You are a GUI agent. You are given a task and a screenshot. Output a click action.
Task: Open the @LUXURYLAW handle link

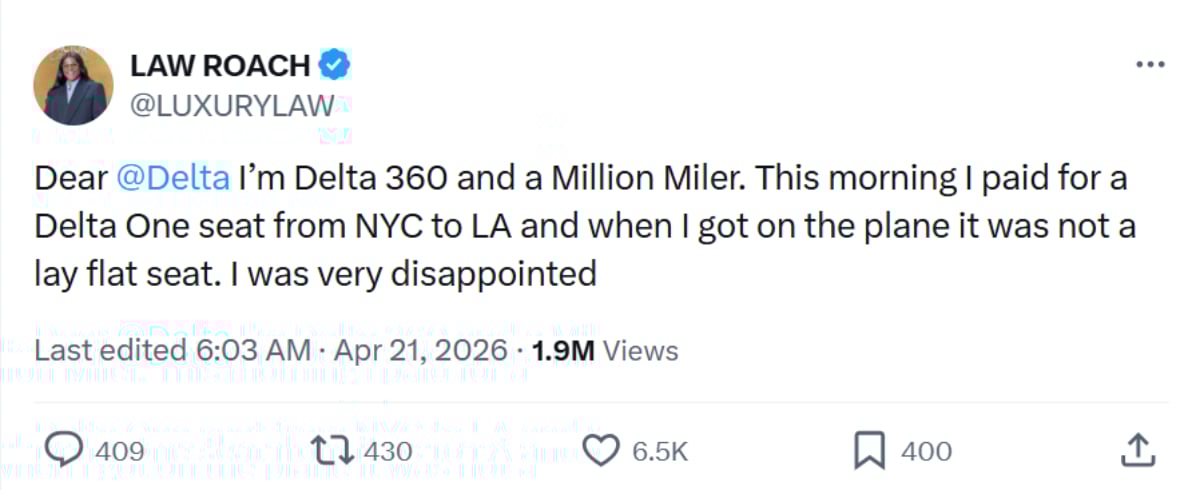229,105
